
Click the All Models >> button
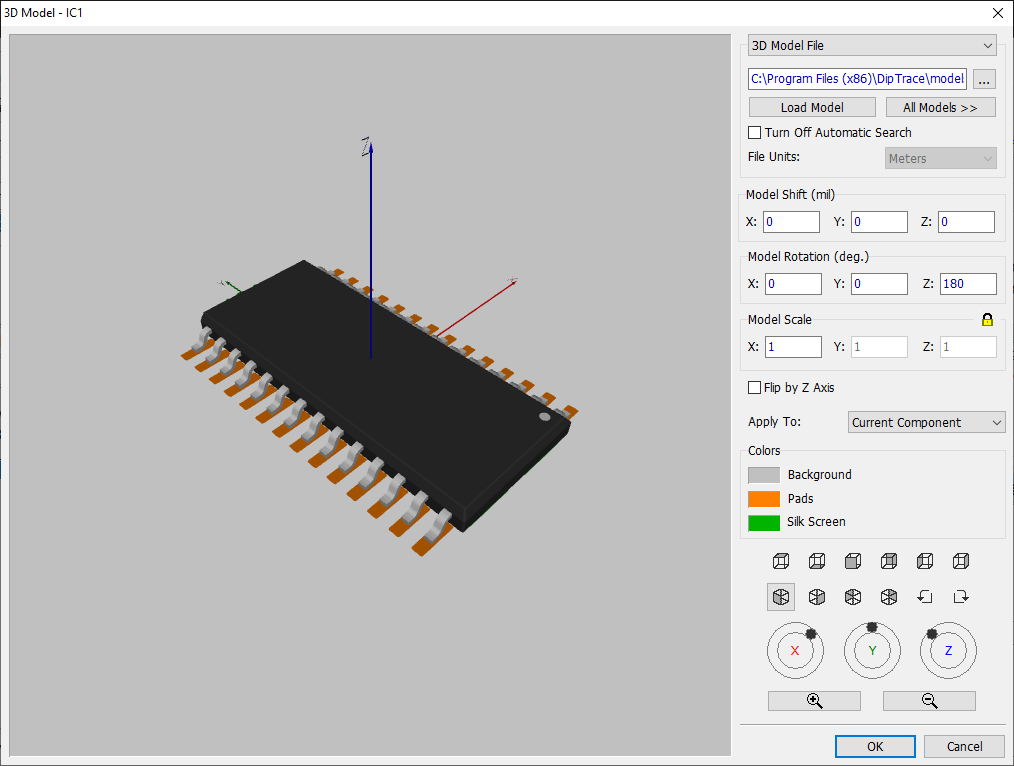(940, 107)
